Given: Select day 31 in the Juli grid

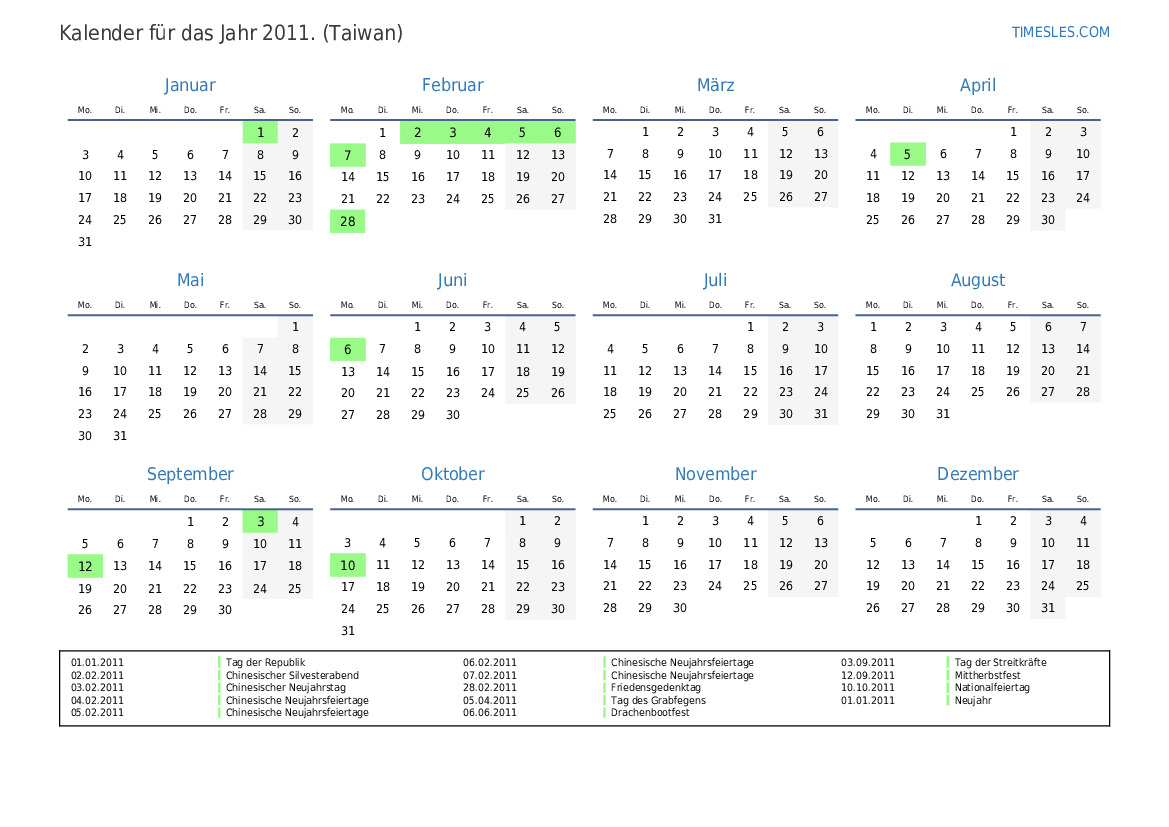Looking at the screenshot, I should click(x=821, y=414).
